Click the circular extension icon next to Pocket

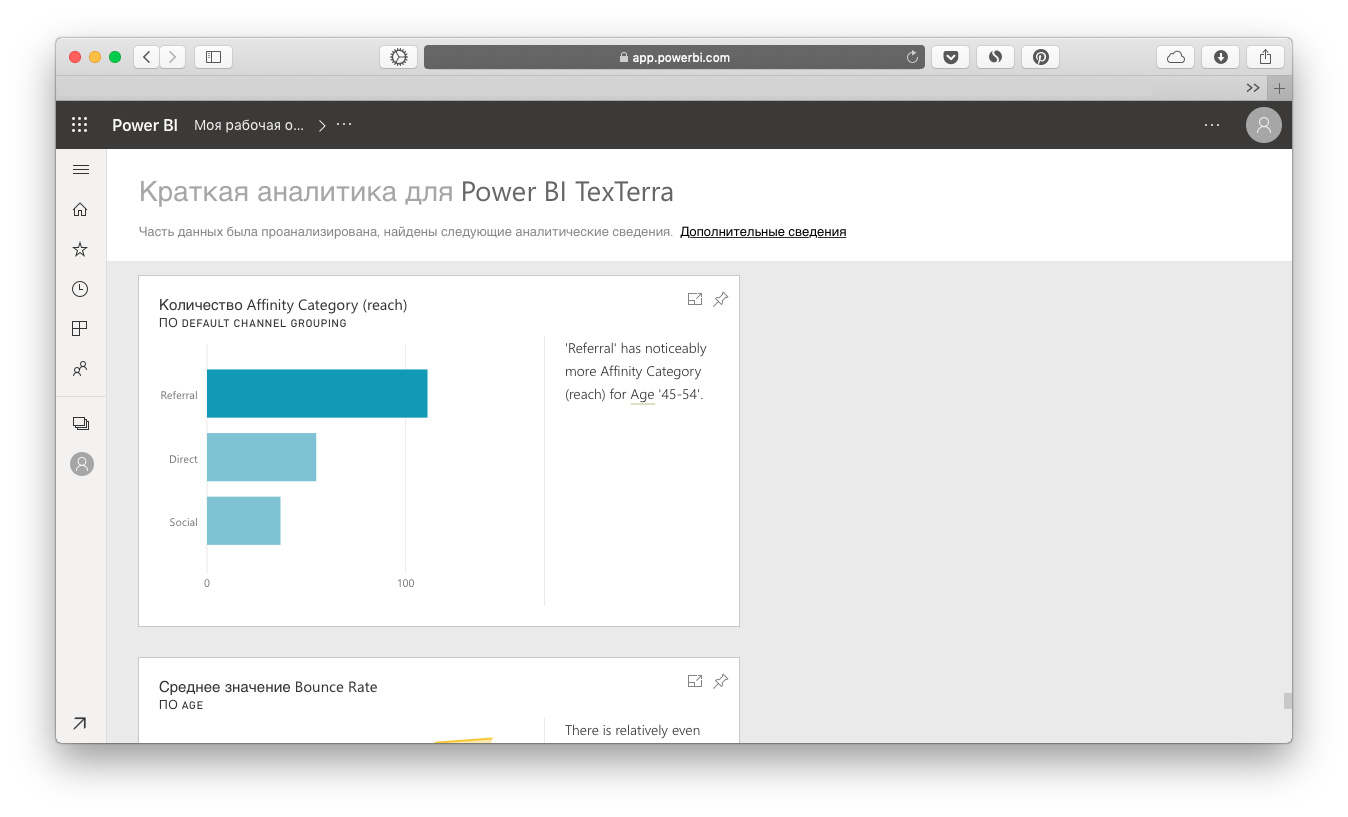995,57
